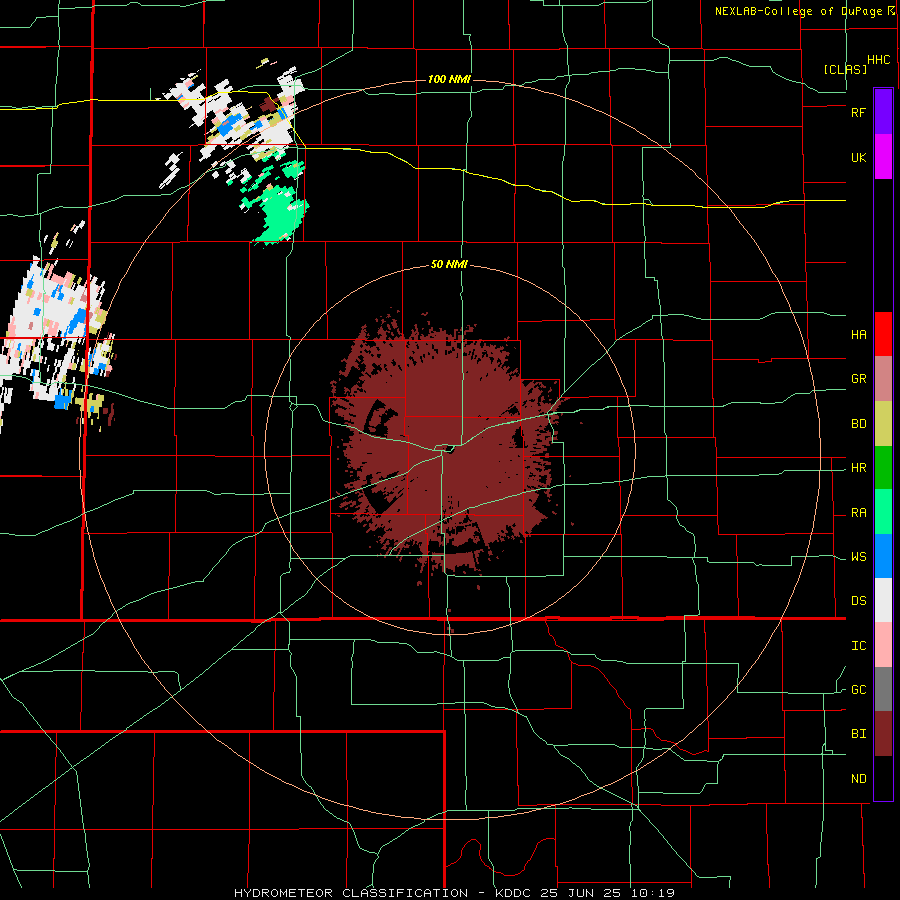Click the HA red legend swatch
Screen dimensions: 900x900
883,334
